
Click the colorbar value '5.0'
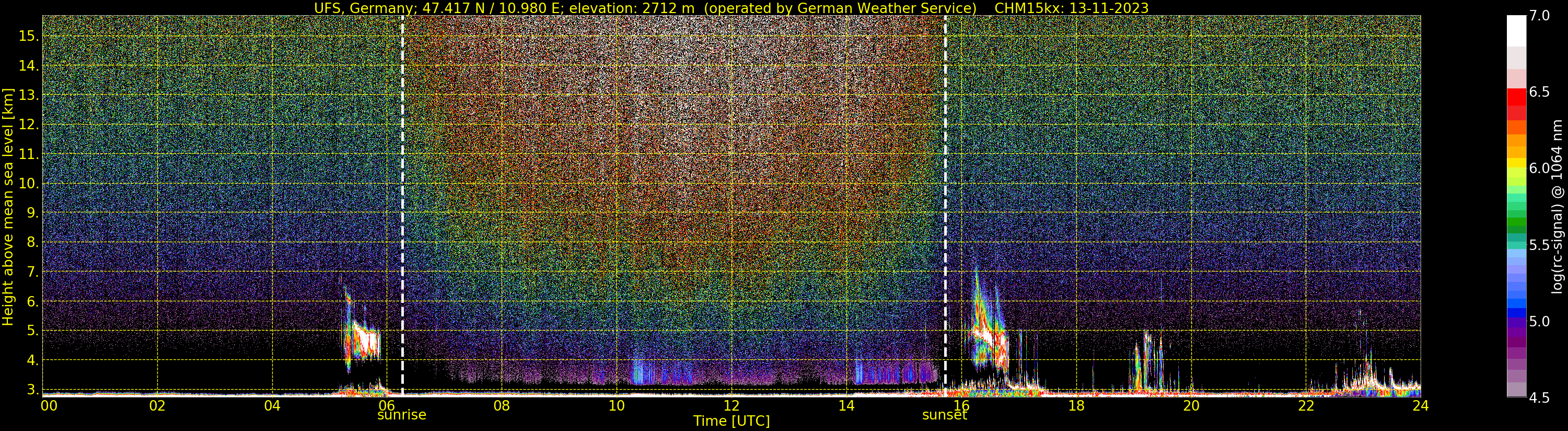[1539, 321]
